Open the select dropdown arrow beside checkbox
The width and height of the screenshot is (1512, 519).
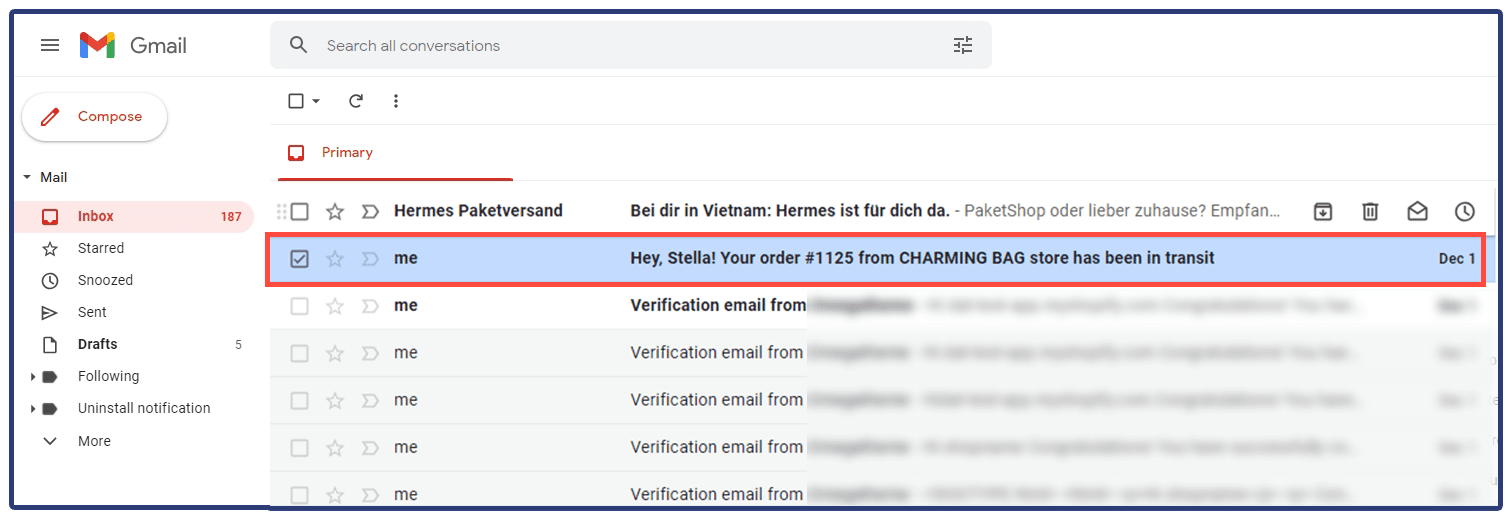click(316, 101)
